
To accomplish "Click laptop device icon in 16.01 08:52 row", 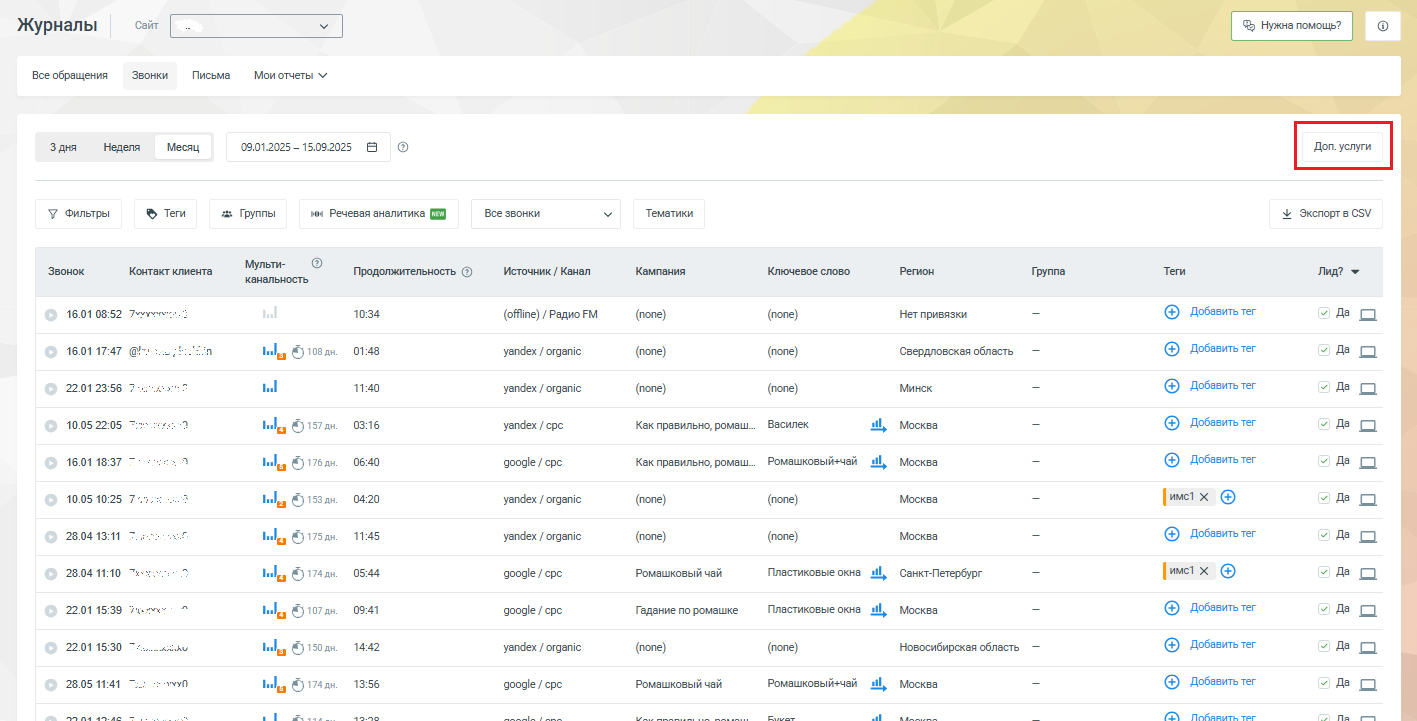I will coord(1368,315).
